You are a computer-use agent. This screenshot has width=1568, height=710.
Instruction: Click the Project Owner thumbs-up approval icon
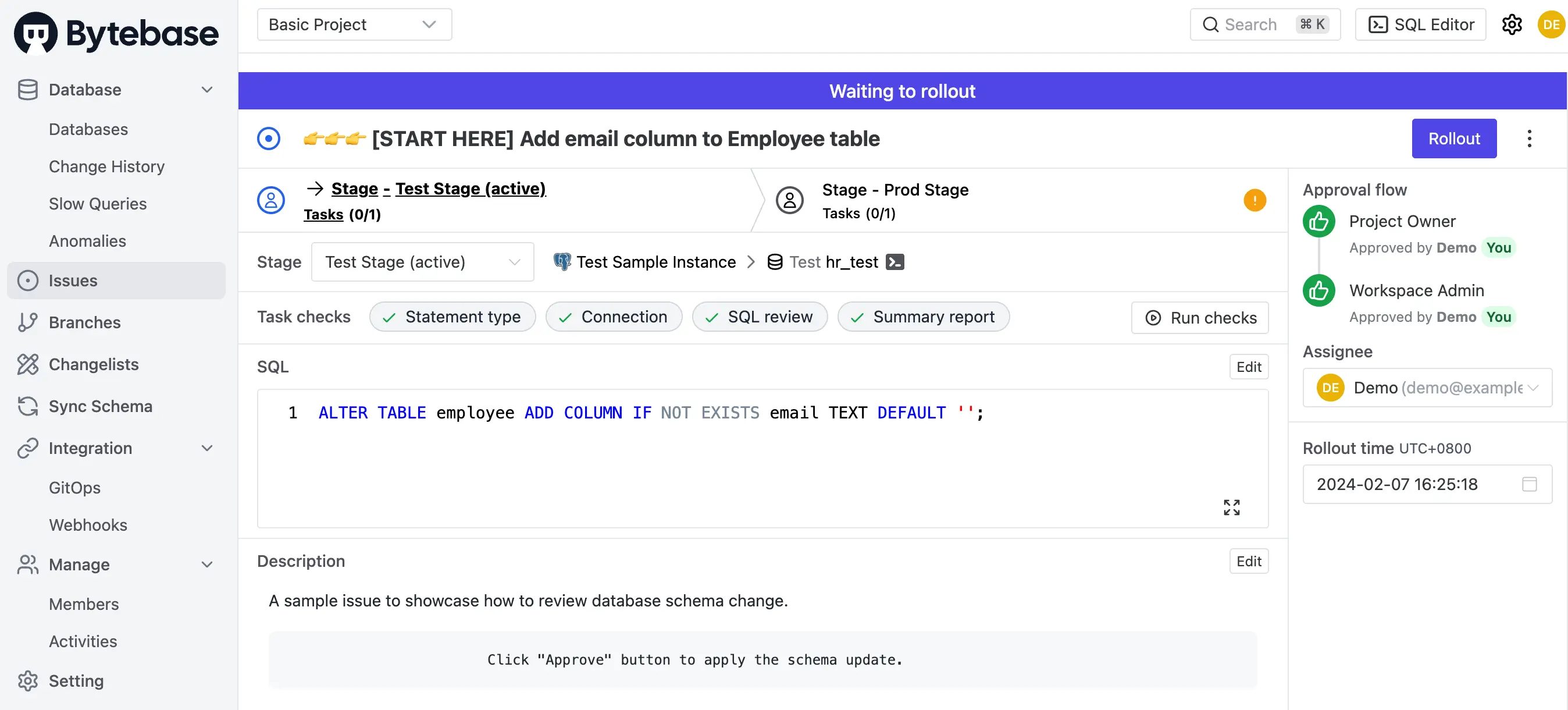click(x=1318, y=222)
